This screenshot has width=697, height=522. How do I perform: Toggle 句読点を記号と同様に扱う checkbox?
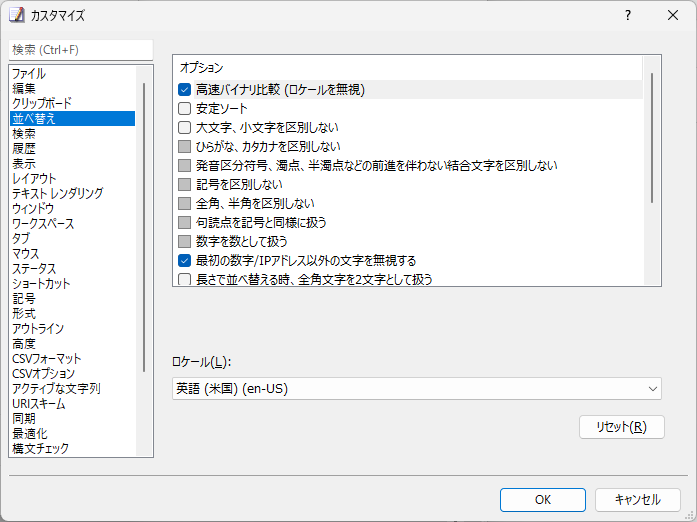pos(184,222)
